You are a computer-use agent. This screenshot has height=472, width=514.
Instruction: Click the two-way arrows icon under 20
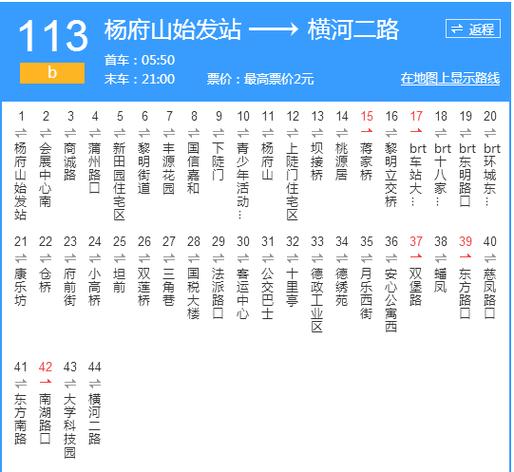[490, 133]
